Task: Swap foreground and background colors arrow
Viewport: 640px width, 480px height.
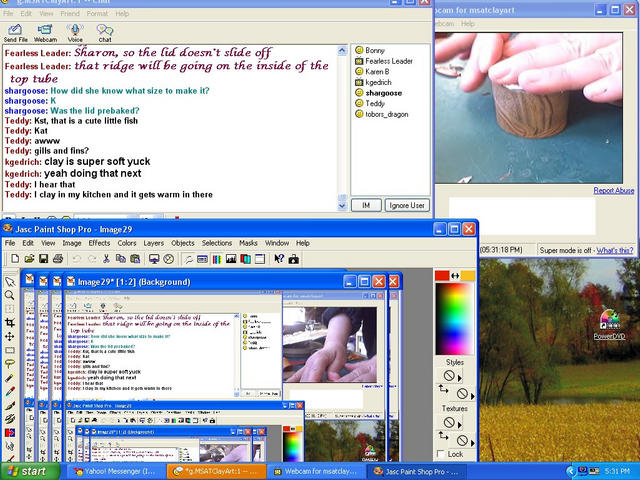Action: [455, 276]
